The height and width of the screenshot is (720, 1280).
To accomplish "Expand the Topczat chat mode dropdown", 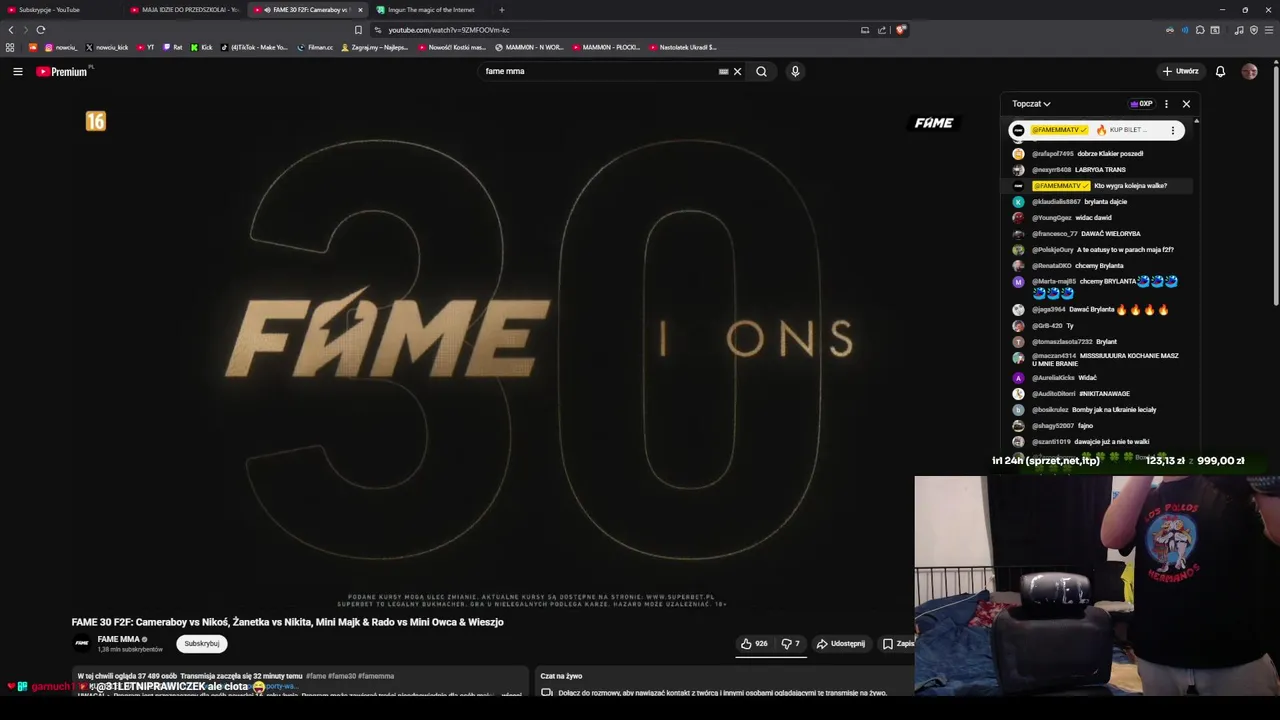I will (x=1031, y=104).
